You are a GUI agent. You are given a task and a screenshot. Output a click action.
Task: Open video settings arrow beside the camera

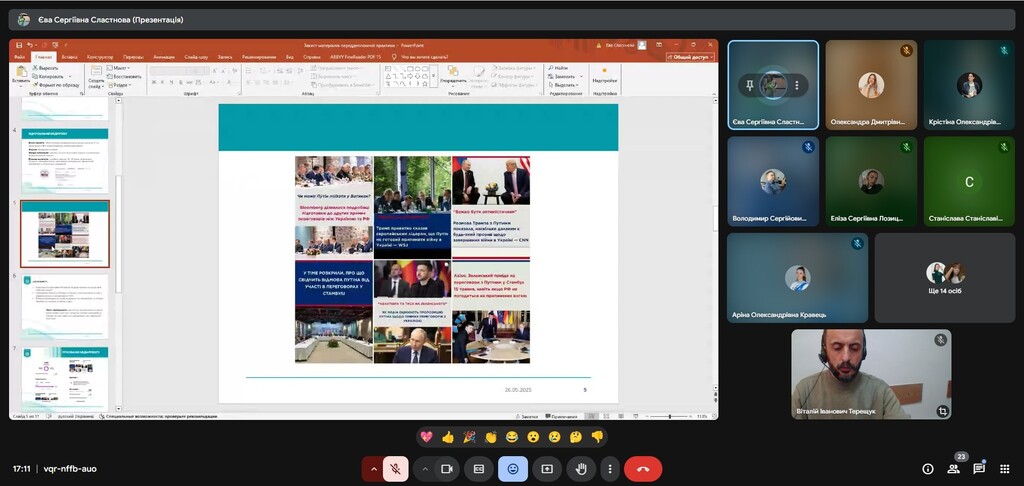pos(425,468)
